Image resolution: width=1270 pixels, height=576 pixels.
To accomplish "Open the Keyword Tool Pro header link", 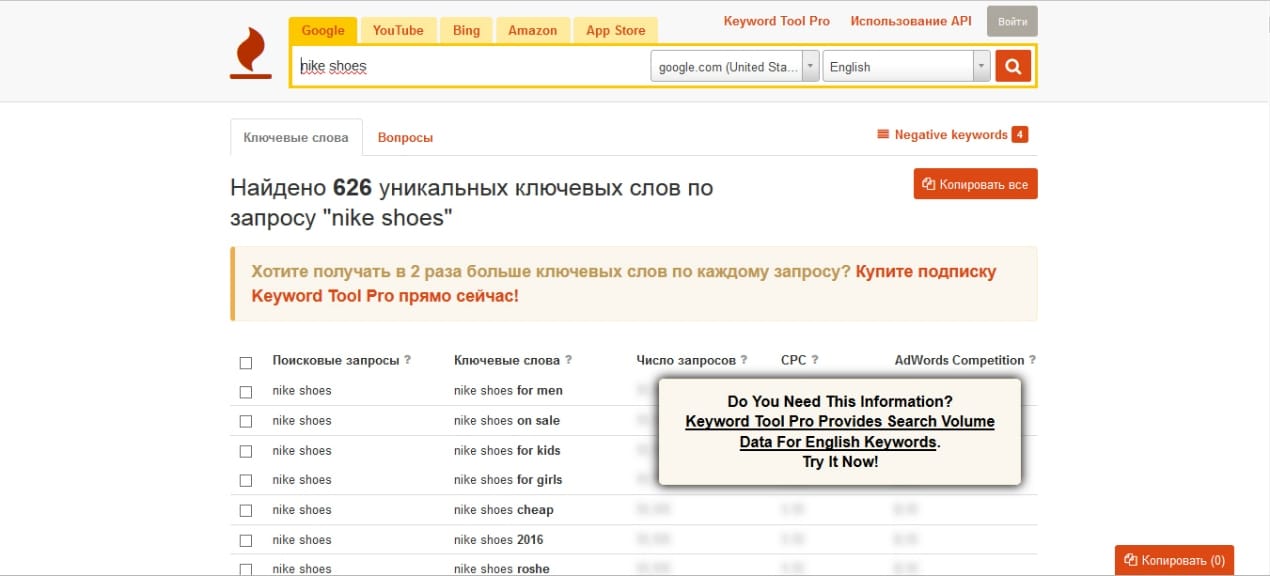I will coord(777,21).
